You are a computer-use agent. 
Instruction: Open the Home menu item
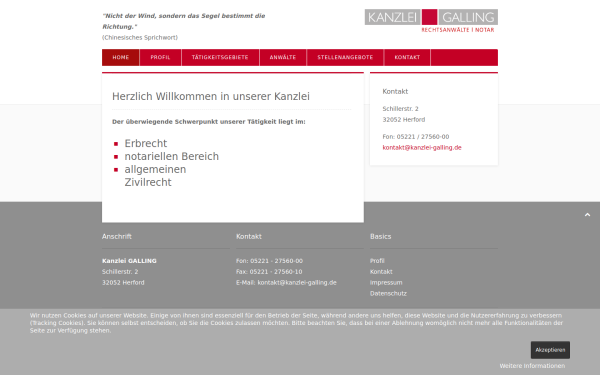click(121, 57)
